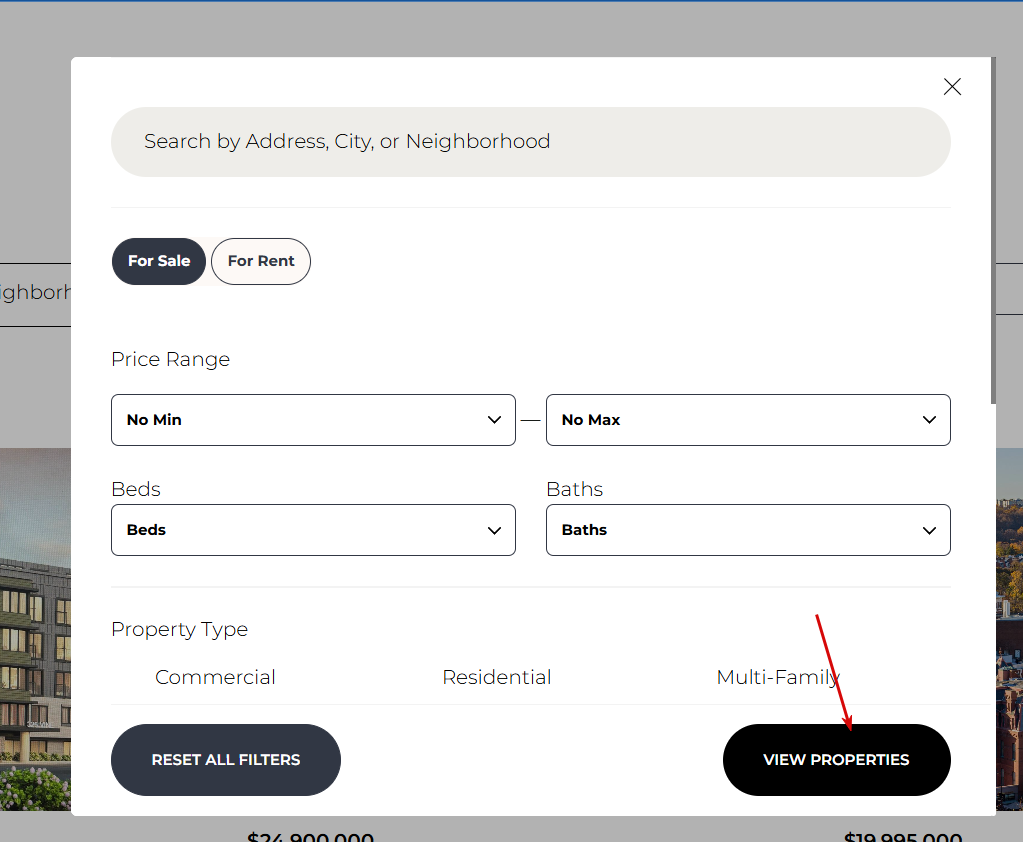
Task: Expand the Baths dropdown
Action: (x=748, y=530)
